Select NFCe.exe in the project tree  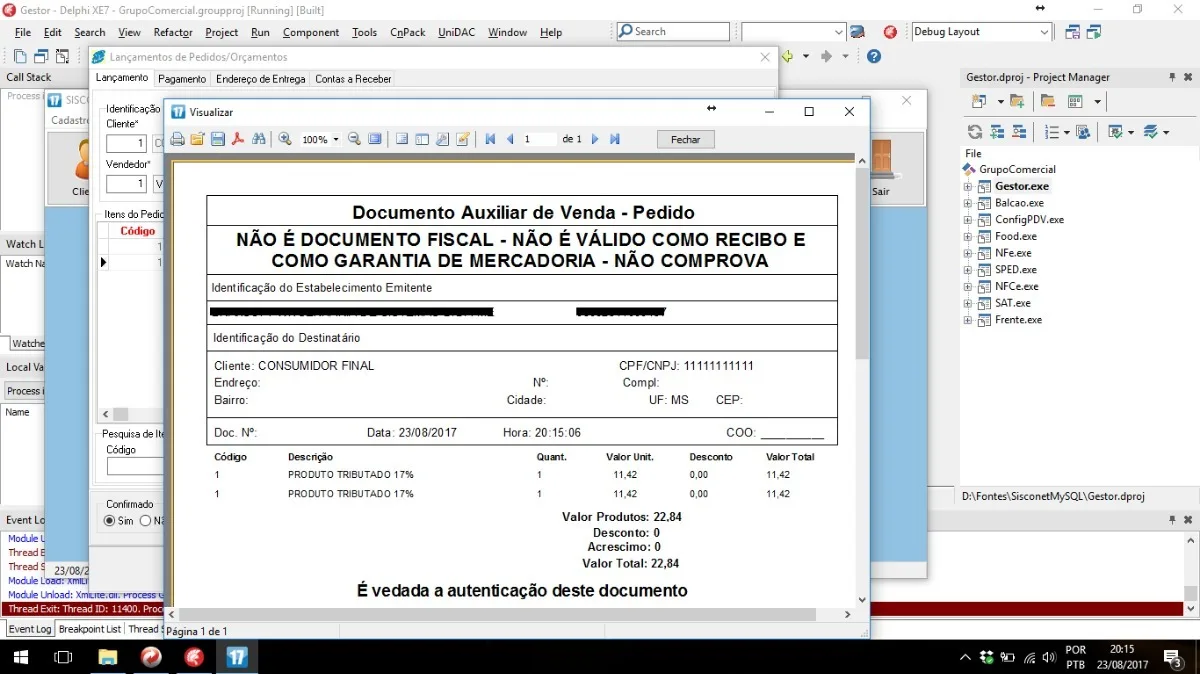coord(1016,287)
